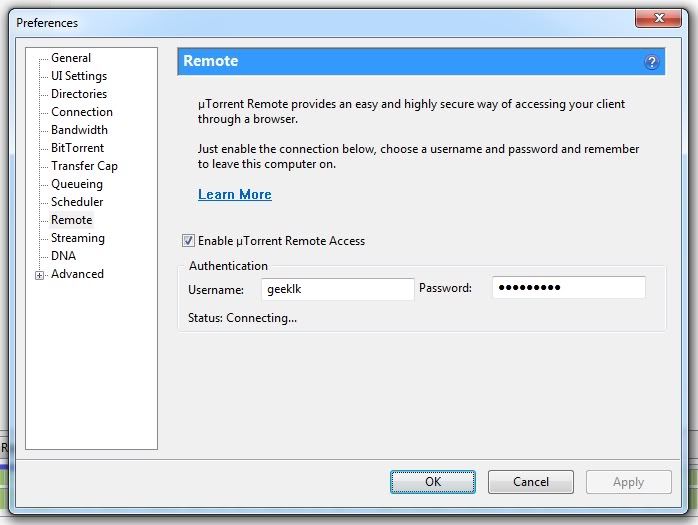Screen dimensions: 698x525
Task: Open Bandwidth settings
Action: coord(79,130)
